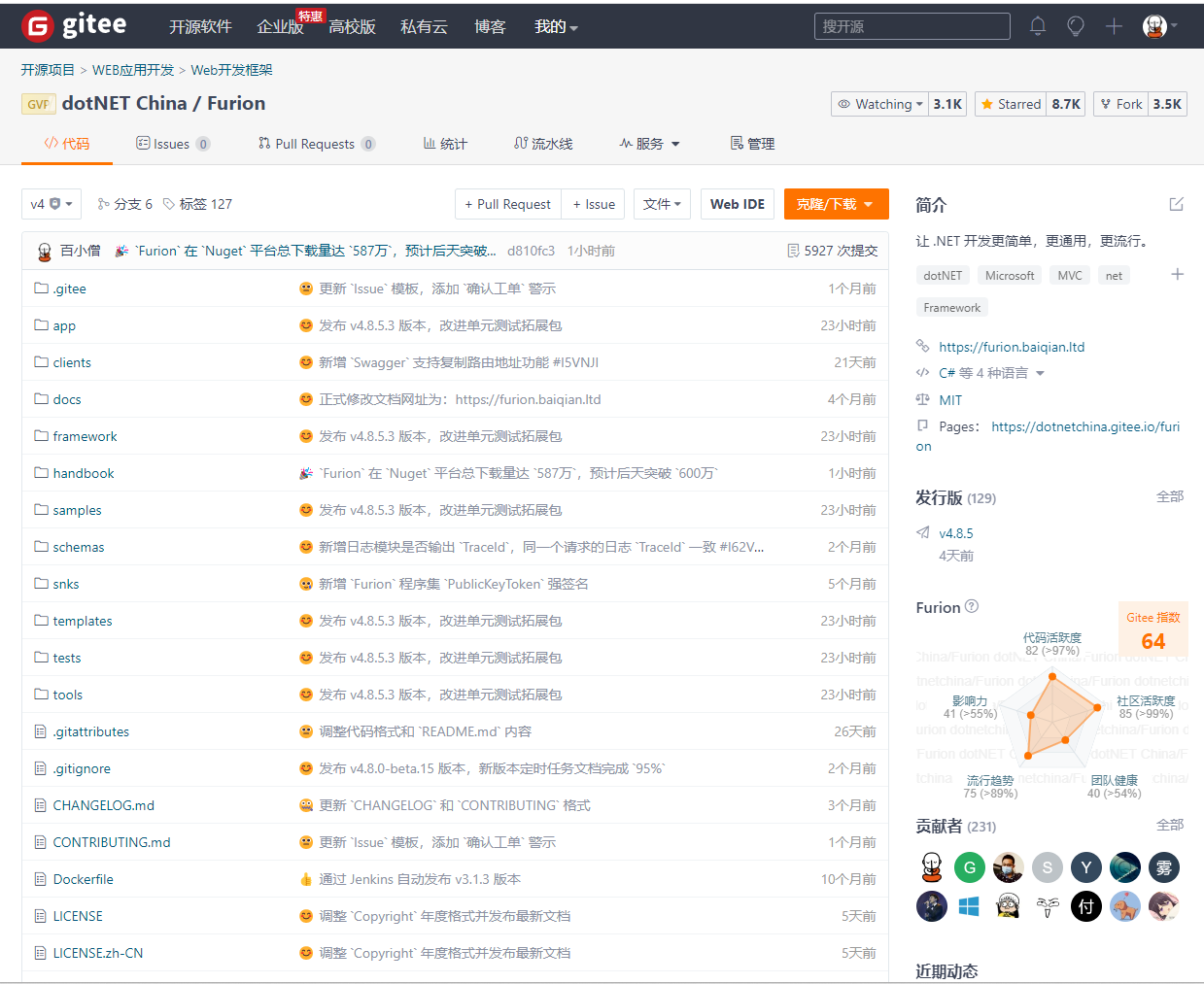Click the 付 contributor avatar

[1086, 906]
